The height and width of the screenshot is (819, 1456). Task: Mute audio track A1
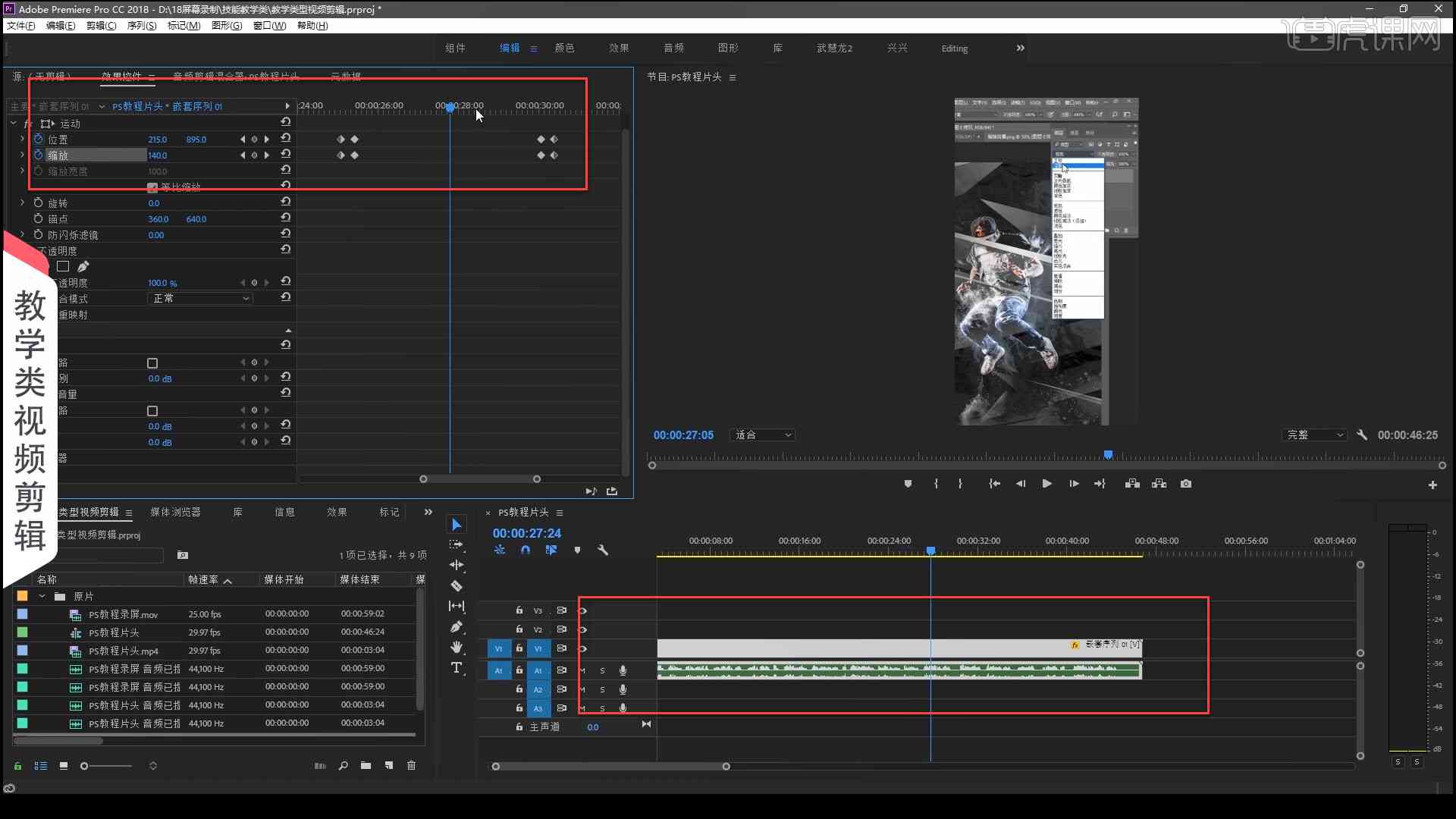[x=582, y=670]
